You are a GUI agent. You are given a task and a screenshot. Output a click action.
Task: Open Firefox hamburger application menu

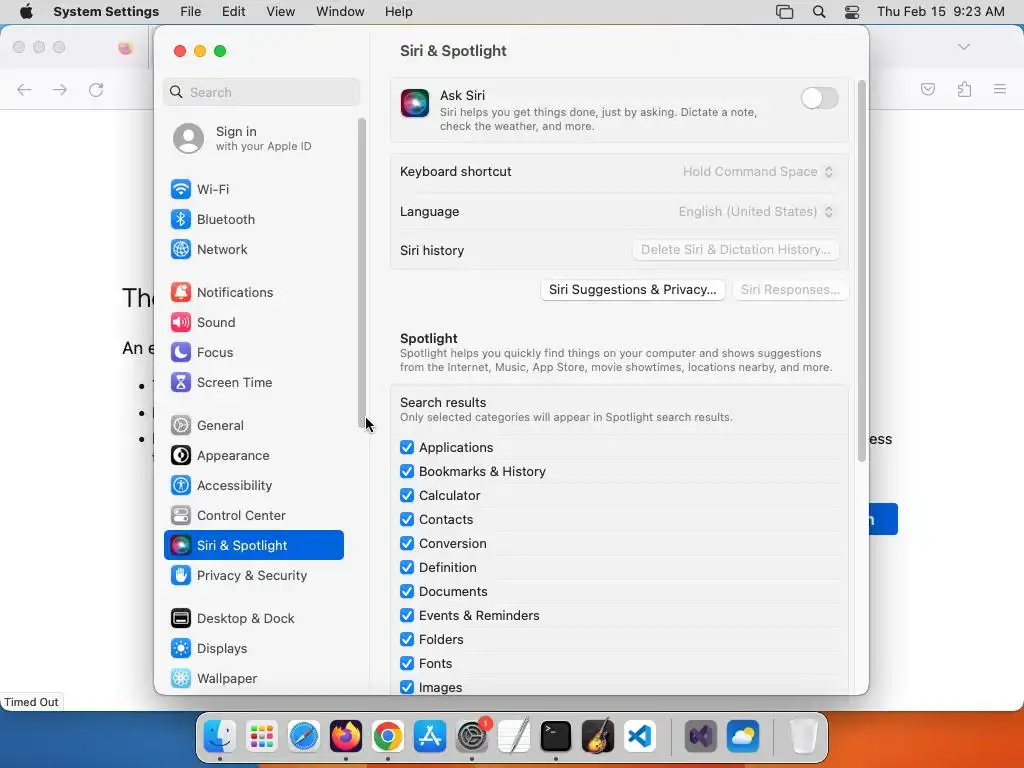(x=1000, y=89)
